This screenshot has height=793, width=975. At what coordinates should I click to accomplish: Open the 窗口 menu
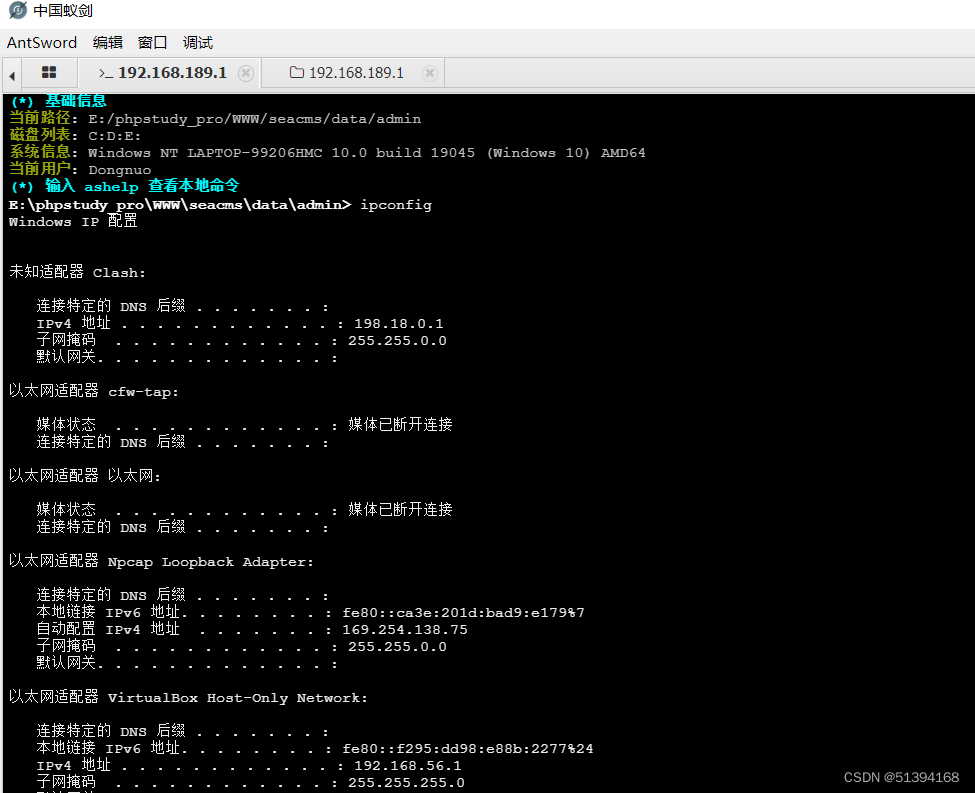click(152, 42)
